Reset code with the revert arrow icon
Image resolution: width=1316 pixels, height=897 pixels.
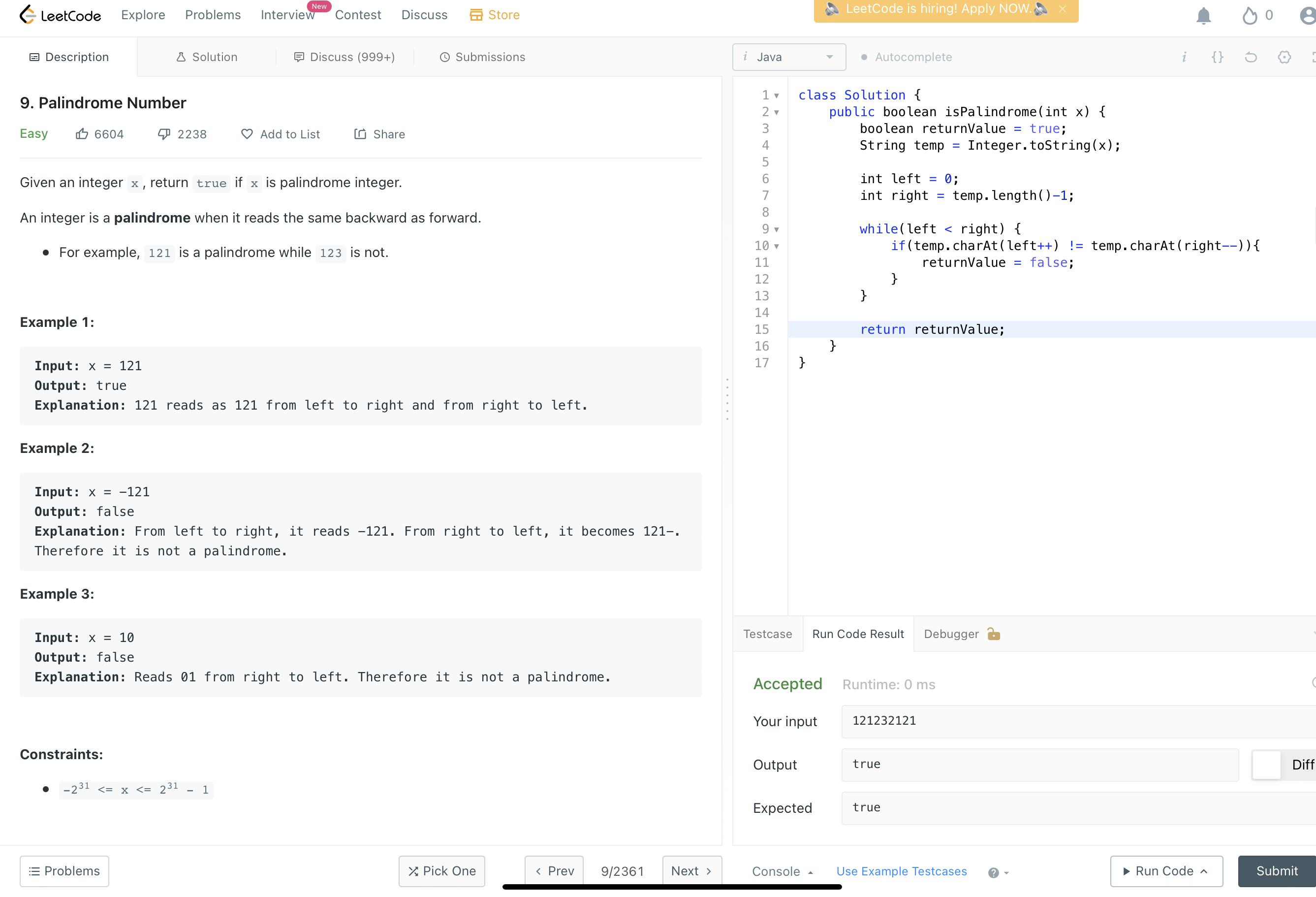tap(1251, 57)
